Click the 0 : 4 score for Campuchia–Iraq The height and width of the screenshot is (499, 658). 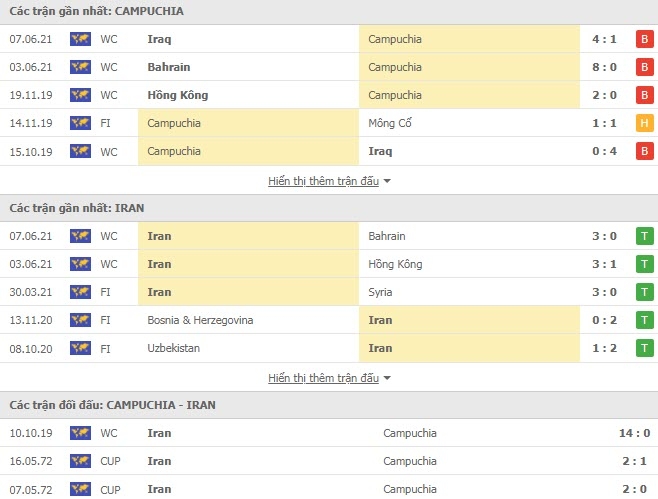604,151
